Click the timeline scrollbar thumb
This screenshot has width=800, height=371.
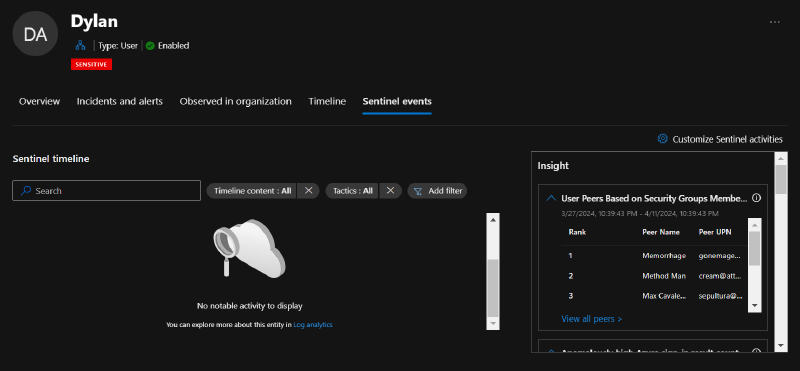tap(493, 288)
